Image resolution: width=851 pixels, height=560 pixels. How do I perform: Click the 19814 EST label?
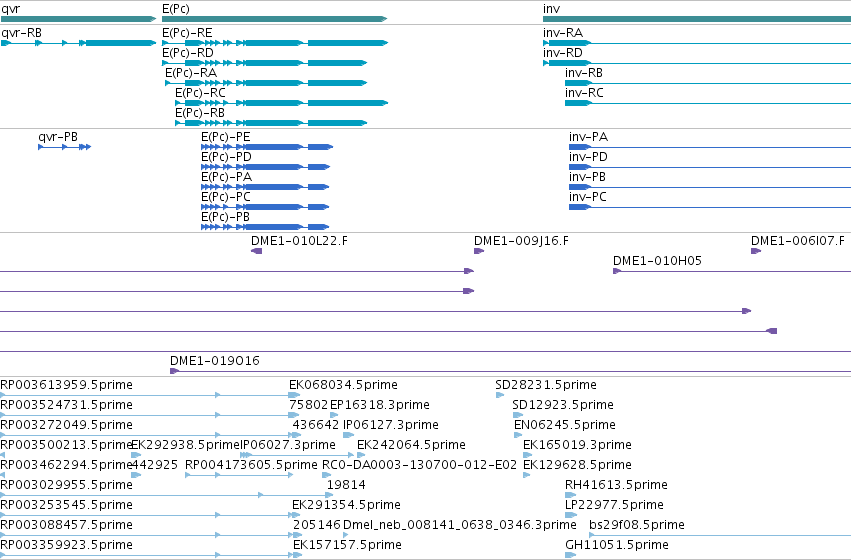(x=346, y=485)
